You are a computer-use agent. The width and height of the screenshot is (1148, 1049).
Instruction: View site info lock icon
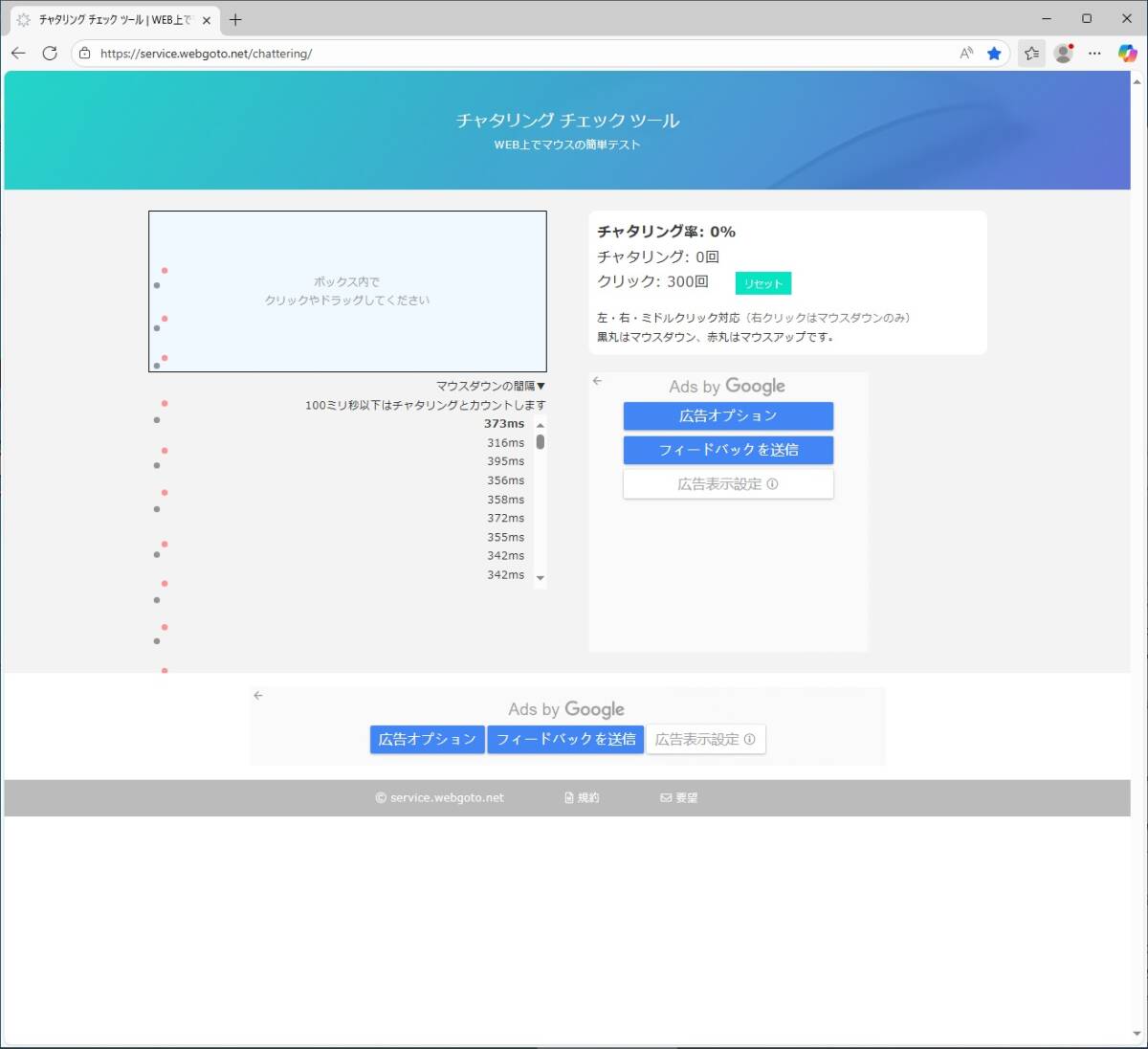(84, 54)
